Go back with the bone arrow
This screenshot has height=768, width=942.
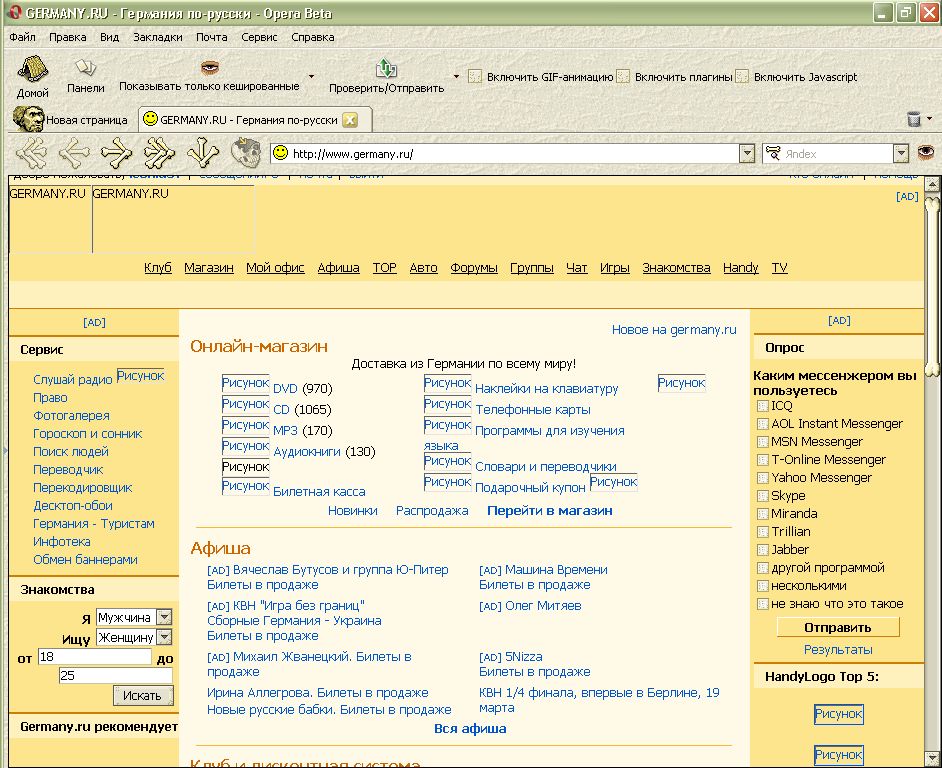[74, 153]
